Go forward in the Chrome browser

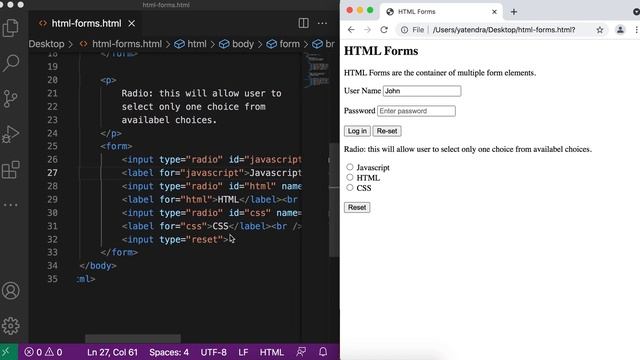coord(367,30)
